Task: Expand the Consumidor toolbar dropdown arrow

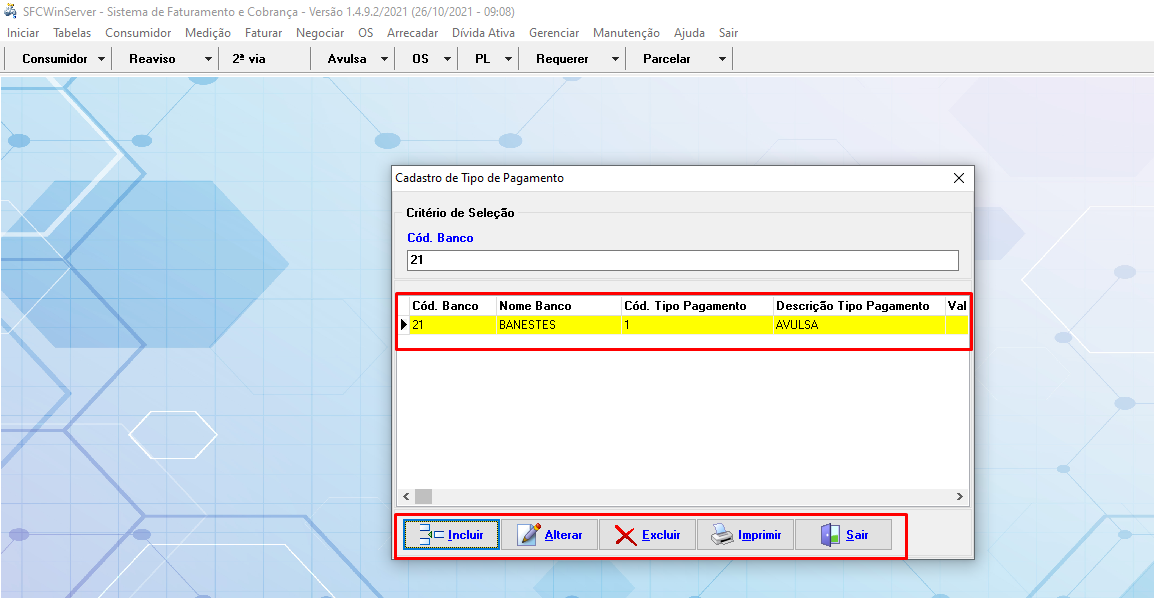Action: [x=102, y=59]
